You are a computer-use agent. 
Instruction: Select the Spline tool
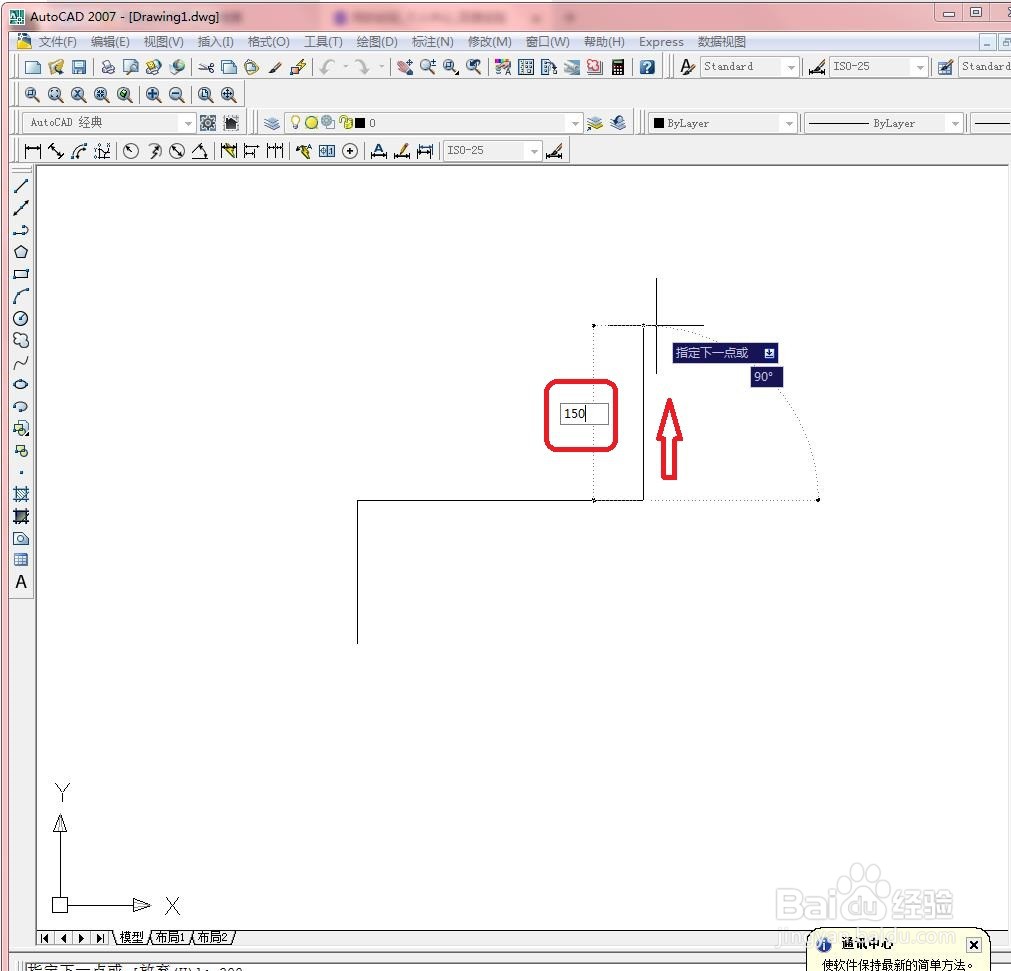coord(21,362)
